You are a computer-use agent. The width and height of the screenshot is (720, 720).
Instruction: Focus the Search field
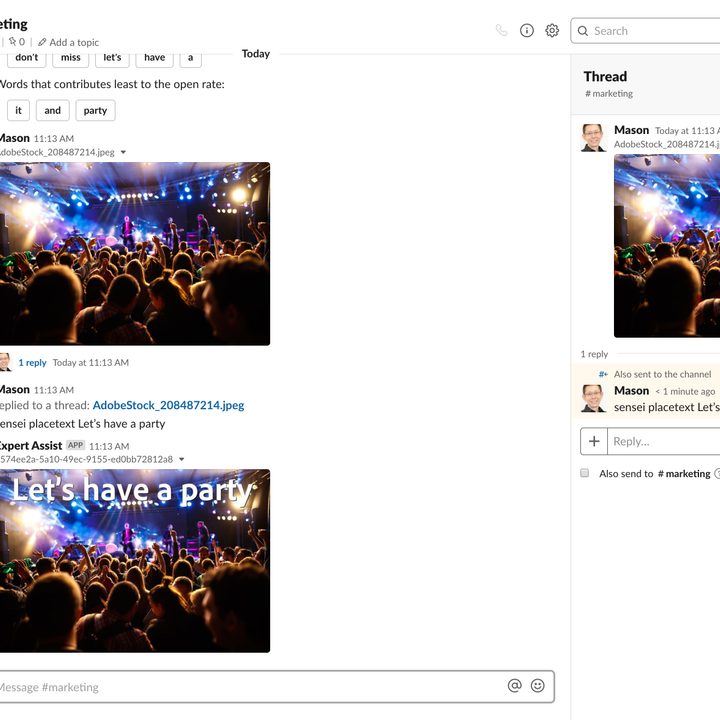645,31
